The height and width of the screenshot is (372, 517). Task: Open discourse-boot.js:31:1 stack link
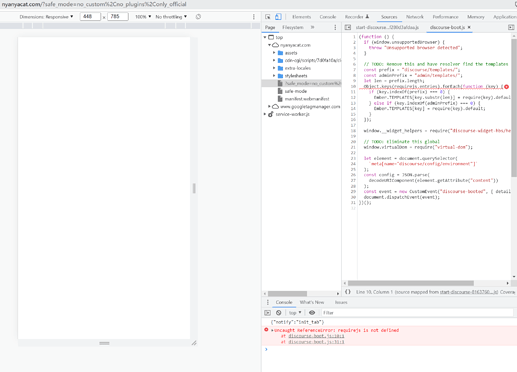pyautogui.click(x=316, y=342)
